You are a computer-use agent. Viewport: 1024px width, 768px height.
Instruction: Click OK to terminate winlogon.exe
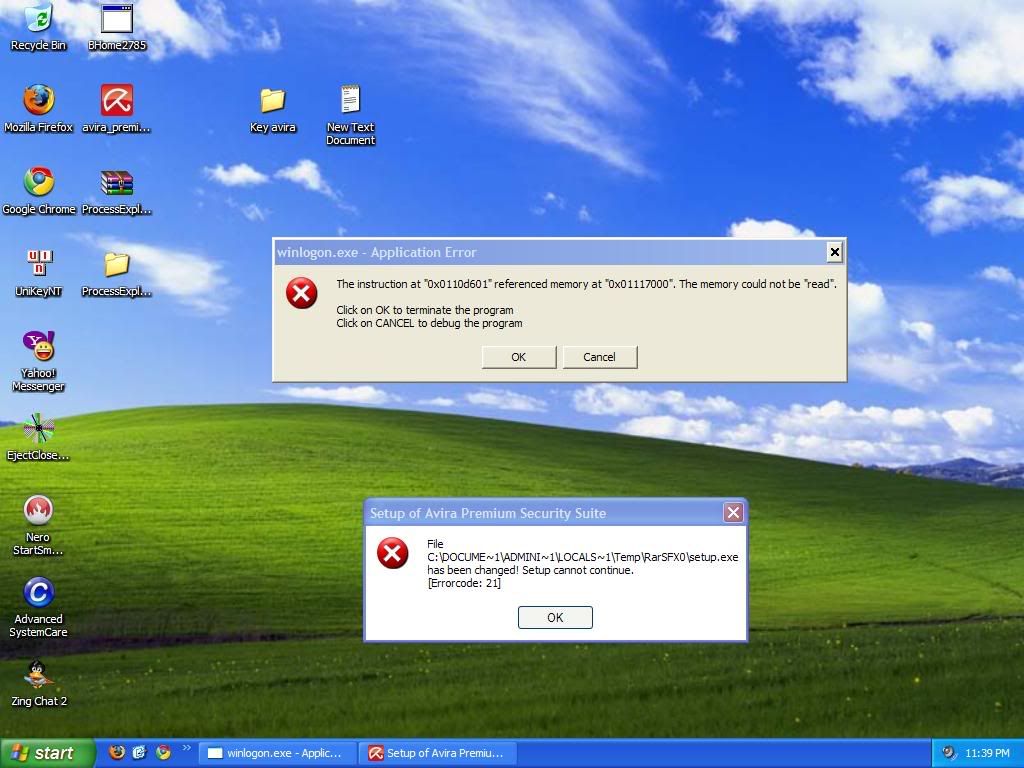pos(519,357)
